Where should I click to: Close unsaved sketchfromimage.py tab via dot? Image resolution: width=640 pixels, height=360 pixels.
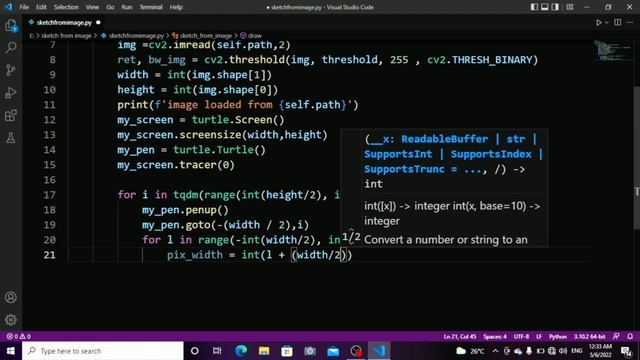coord(98,22)
